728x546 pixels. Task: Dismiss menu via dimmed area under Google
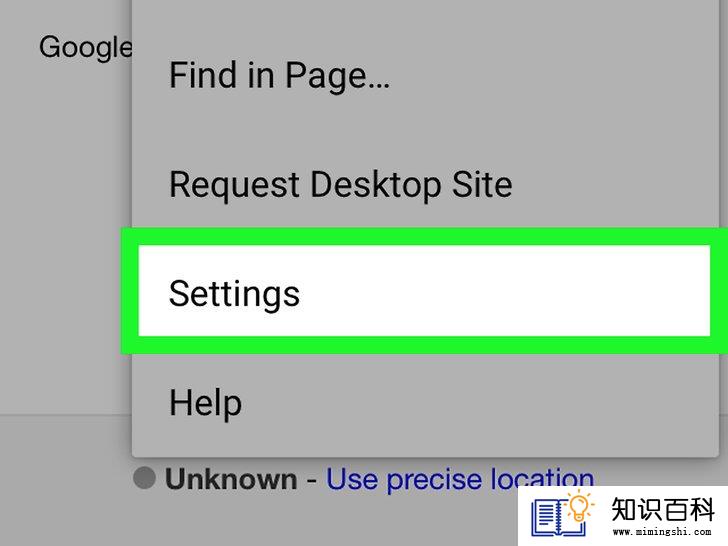tap(65, 232)
